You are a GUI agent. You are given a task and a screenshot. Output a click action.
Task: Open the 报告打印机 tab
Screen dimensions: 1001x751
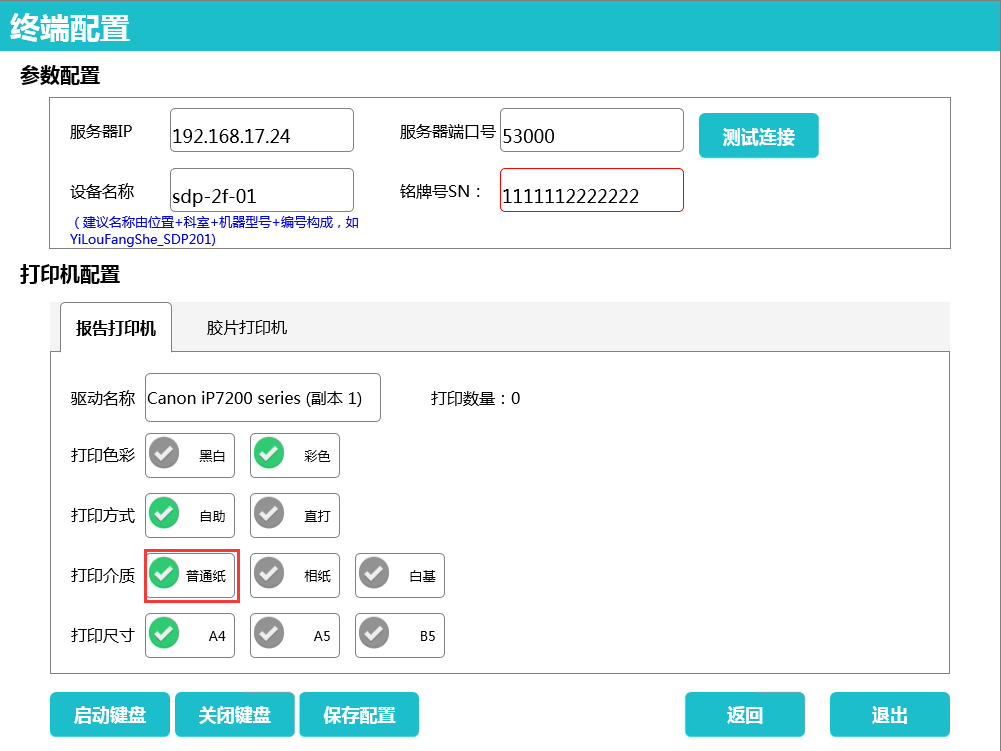116,328
